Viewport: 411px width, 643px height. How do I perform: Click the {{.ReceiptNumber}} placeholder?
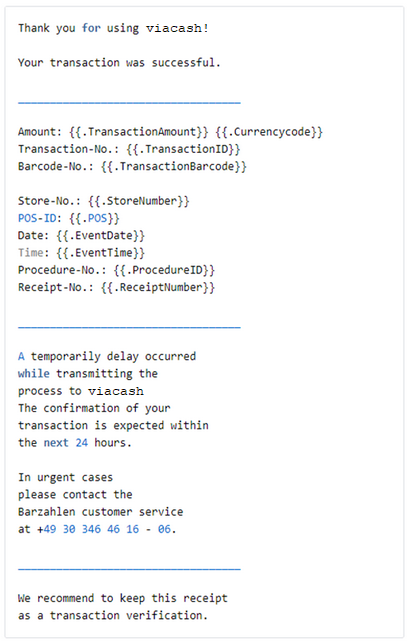[158, 287]
